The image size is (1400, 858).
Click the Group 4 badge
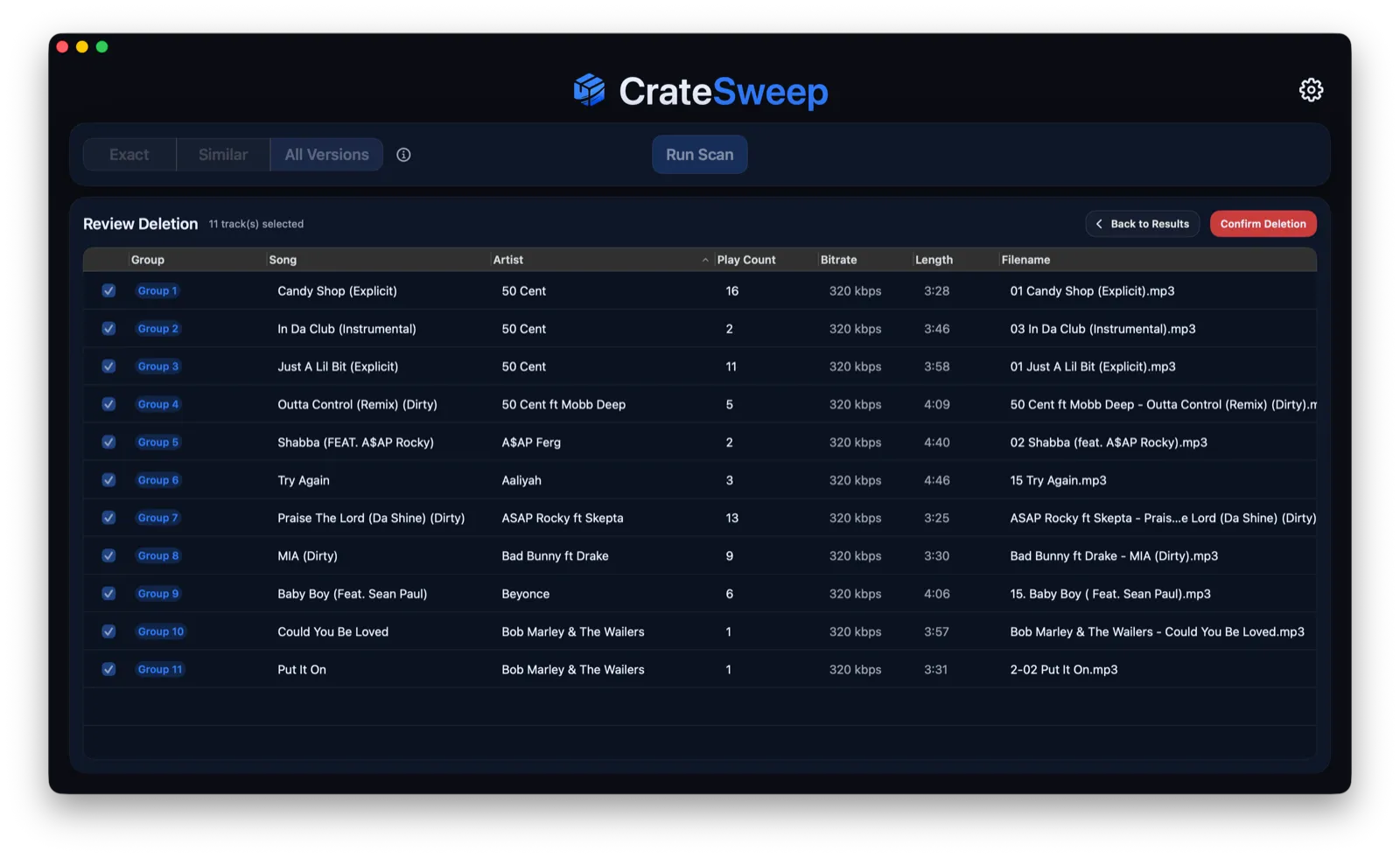(158, 404)
